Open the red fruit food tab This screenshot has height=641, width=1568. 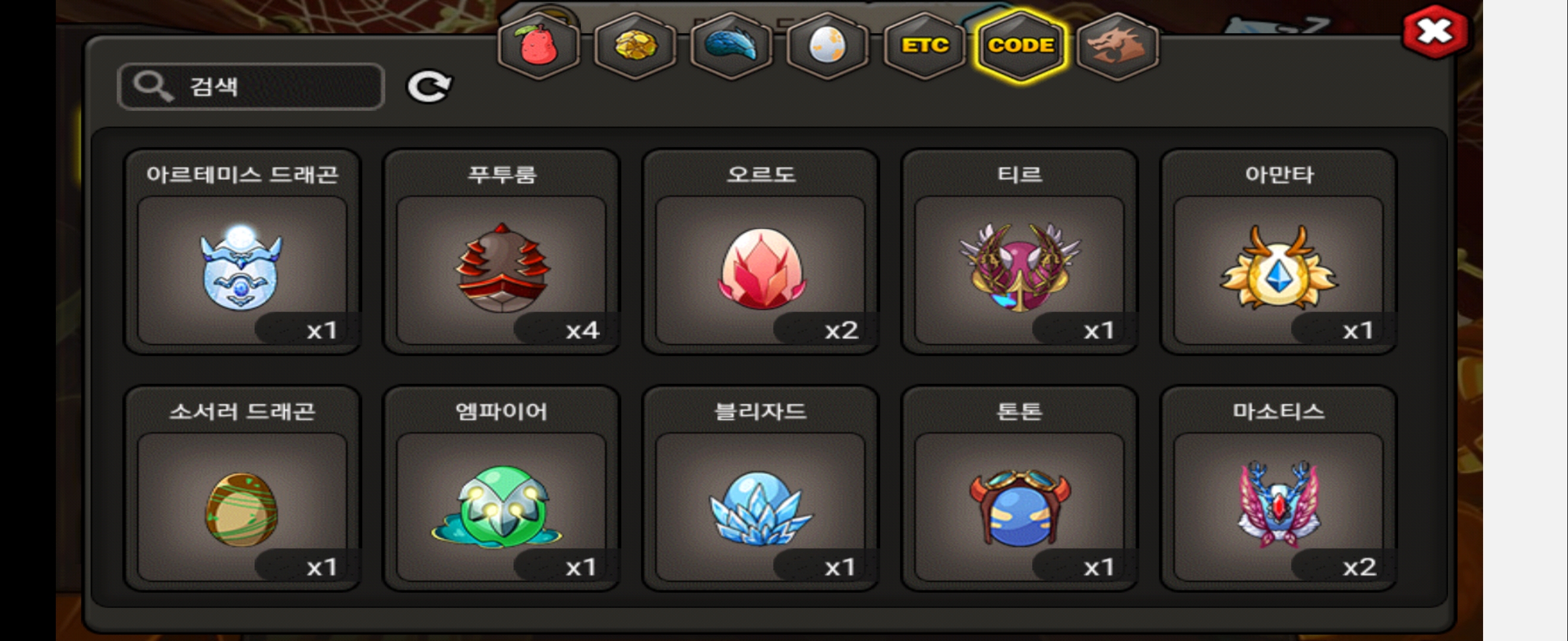coord(539,46)
